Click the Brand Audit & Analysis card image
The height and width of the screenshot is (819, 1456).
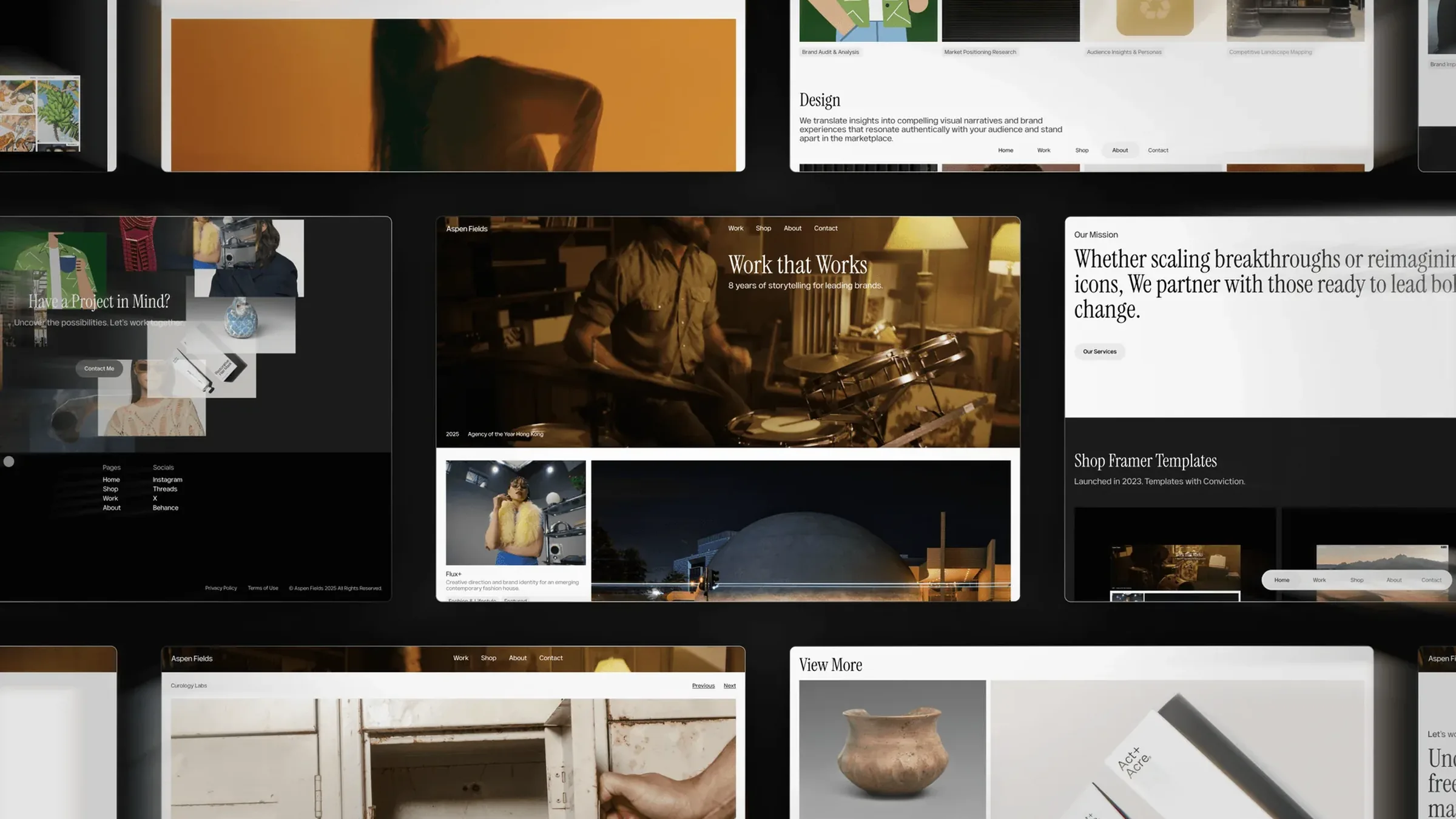click(868, 21)
